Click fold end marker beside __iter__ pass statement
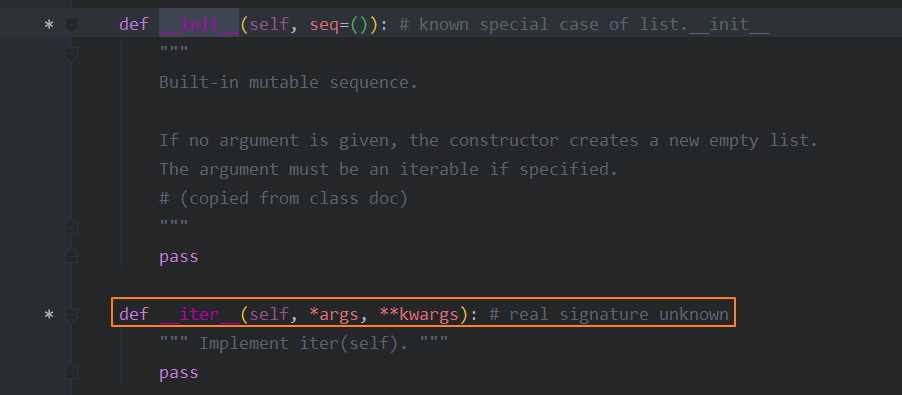Viewport: 902px width, 395px height. 72,373
